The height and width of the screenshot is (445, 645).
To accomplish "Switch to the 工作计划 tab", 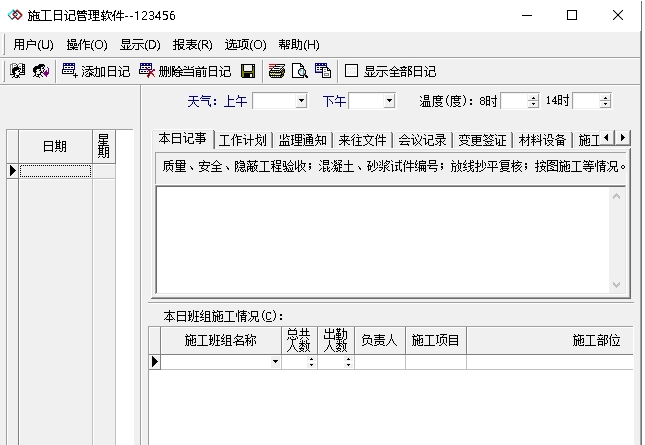I will click(243, 140).
